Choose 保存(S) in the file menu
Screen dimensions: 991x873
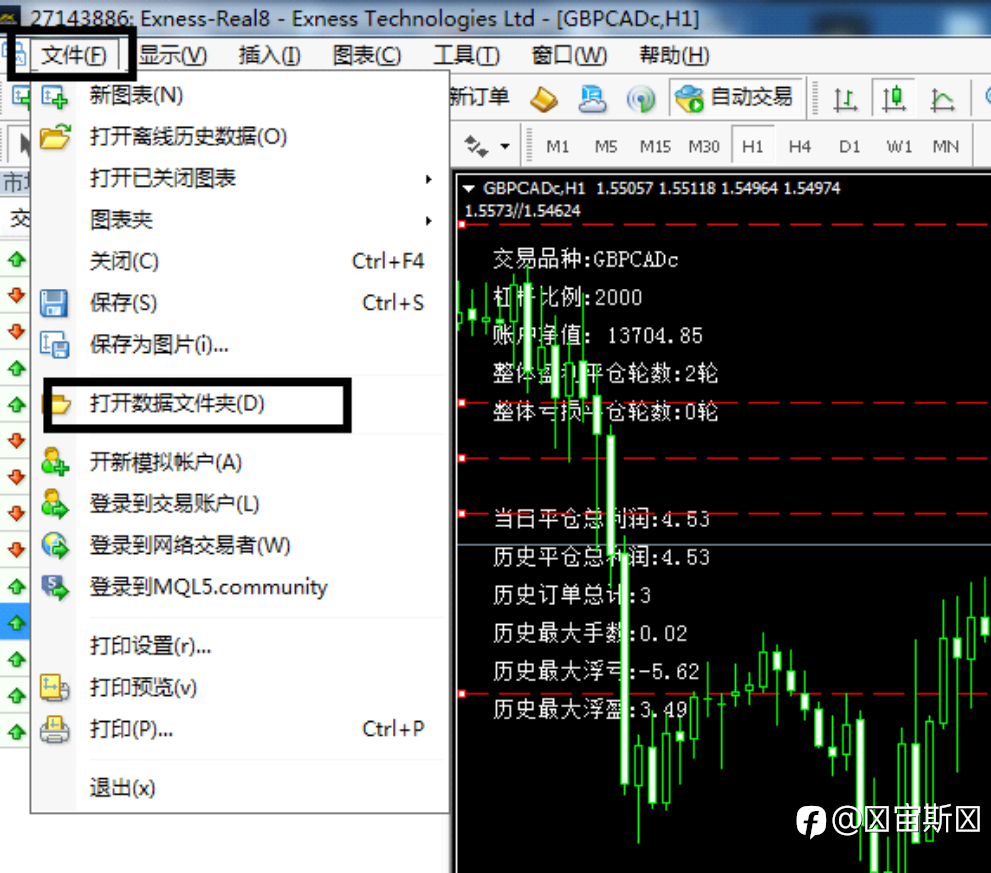pyautogui.click(x=240, y=303)
